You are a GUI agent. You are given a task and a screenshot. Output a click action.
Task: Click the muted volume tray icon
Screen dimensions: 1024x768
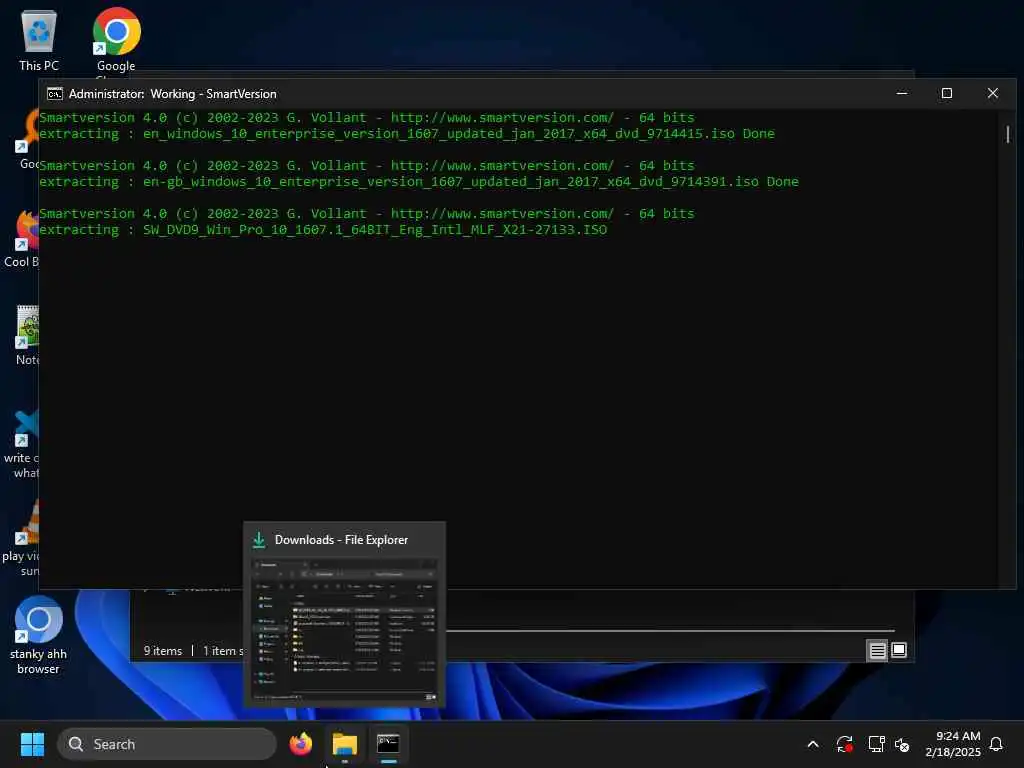pyautogui.click(x=902, y=744)
